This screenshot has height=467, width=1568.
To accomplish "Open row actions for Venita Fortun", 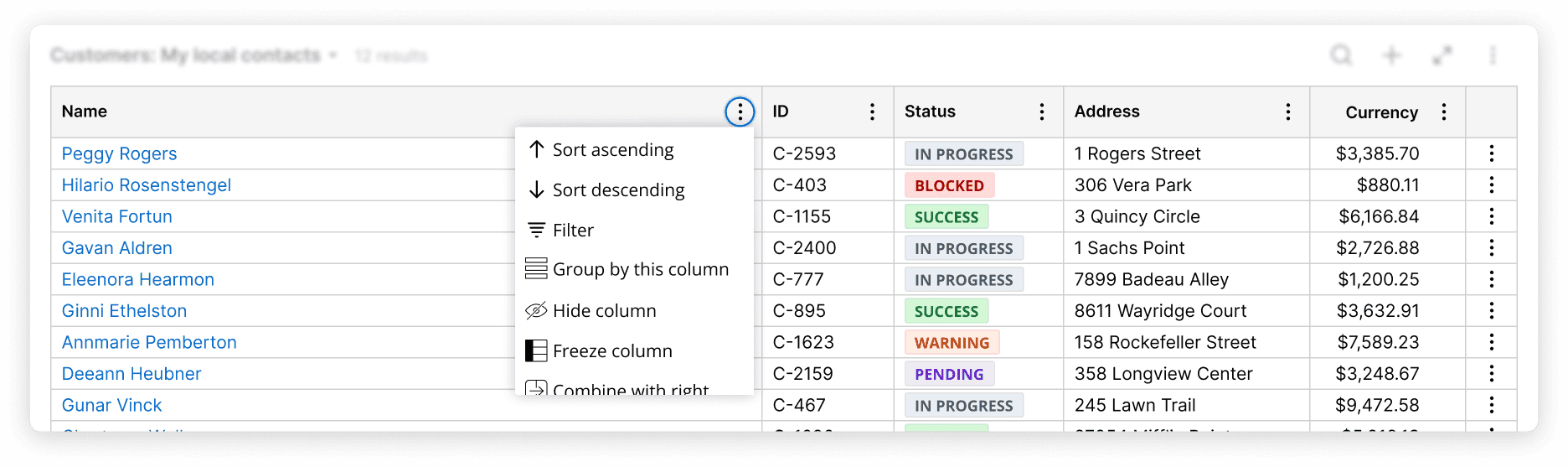I will point(1491,216).
